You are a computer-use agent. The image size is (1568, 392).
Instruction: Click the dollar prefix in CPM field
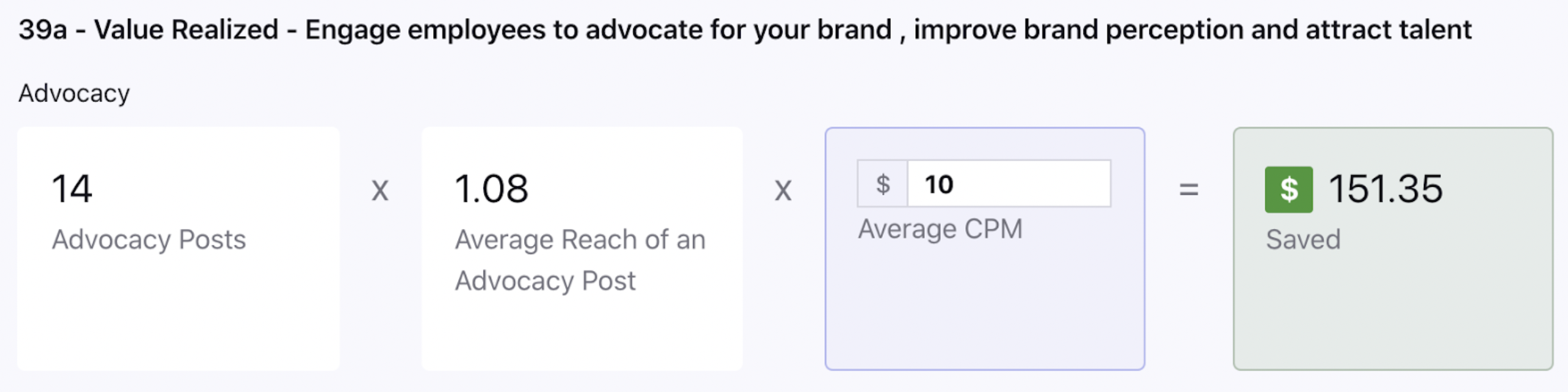pos(882,184)
